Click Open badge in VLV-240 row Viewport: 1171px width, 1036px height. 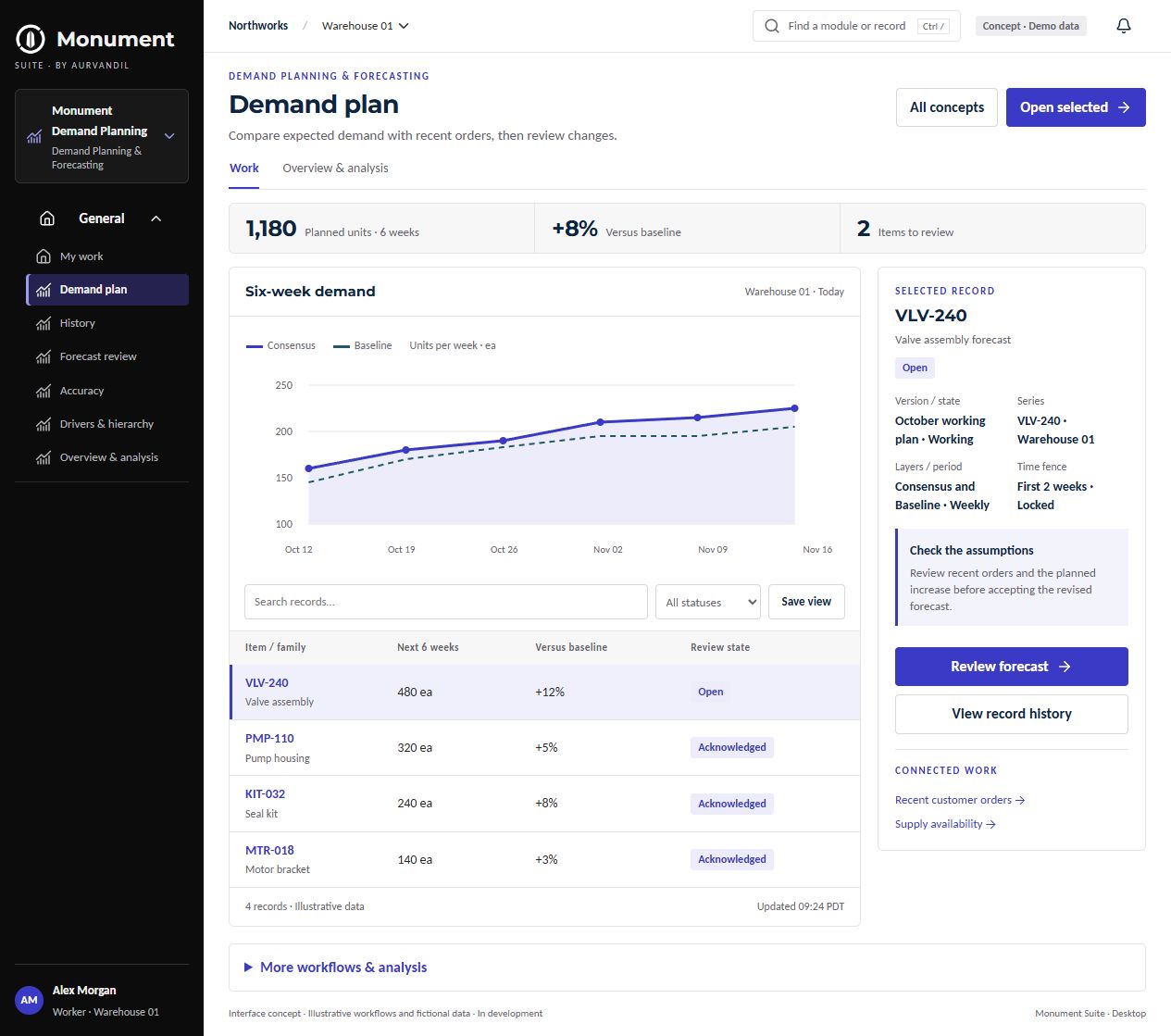pos(711,692)
